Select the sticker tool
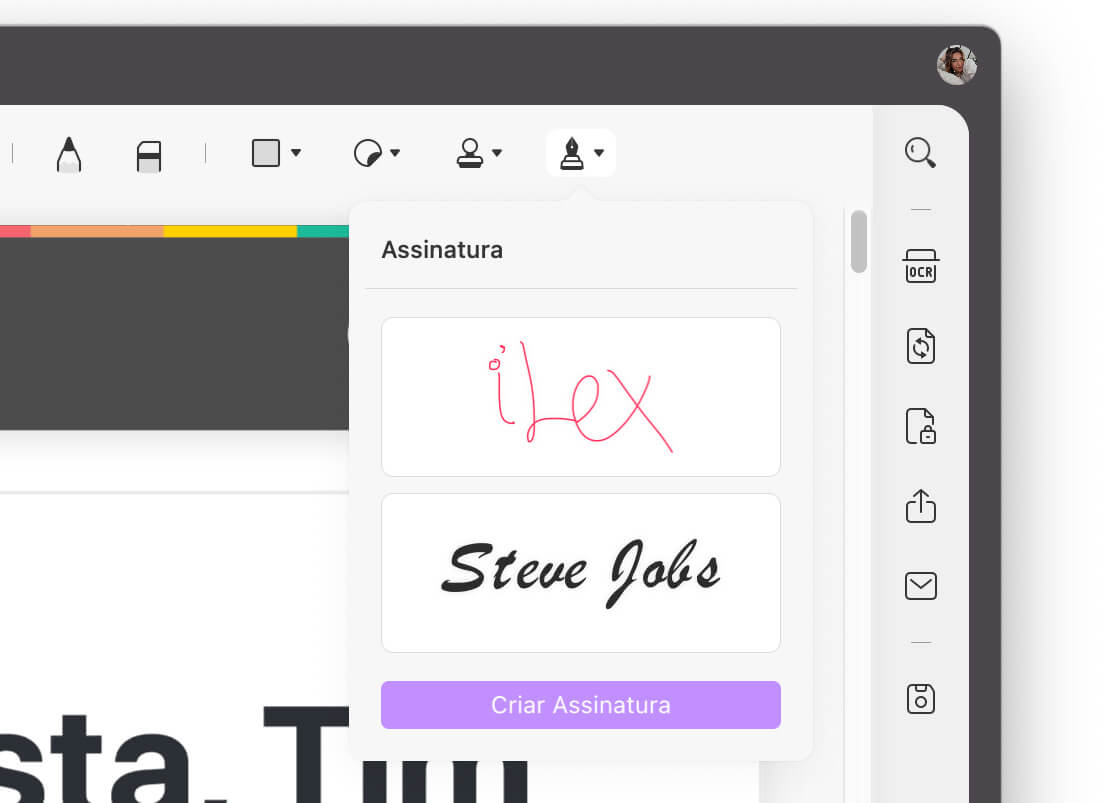Screen dimensions: 1113x803 [368, 153]
